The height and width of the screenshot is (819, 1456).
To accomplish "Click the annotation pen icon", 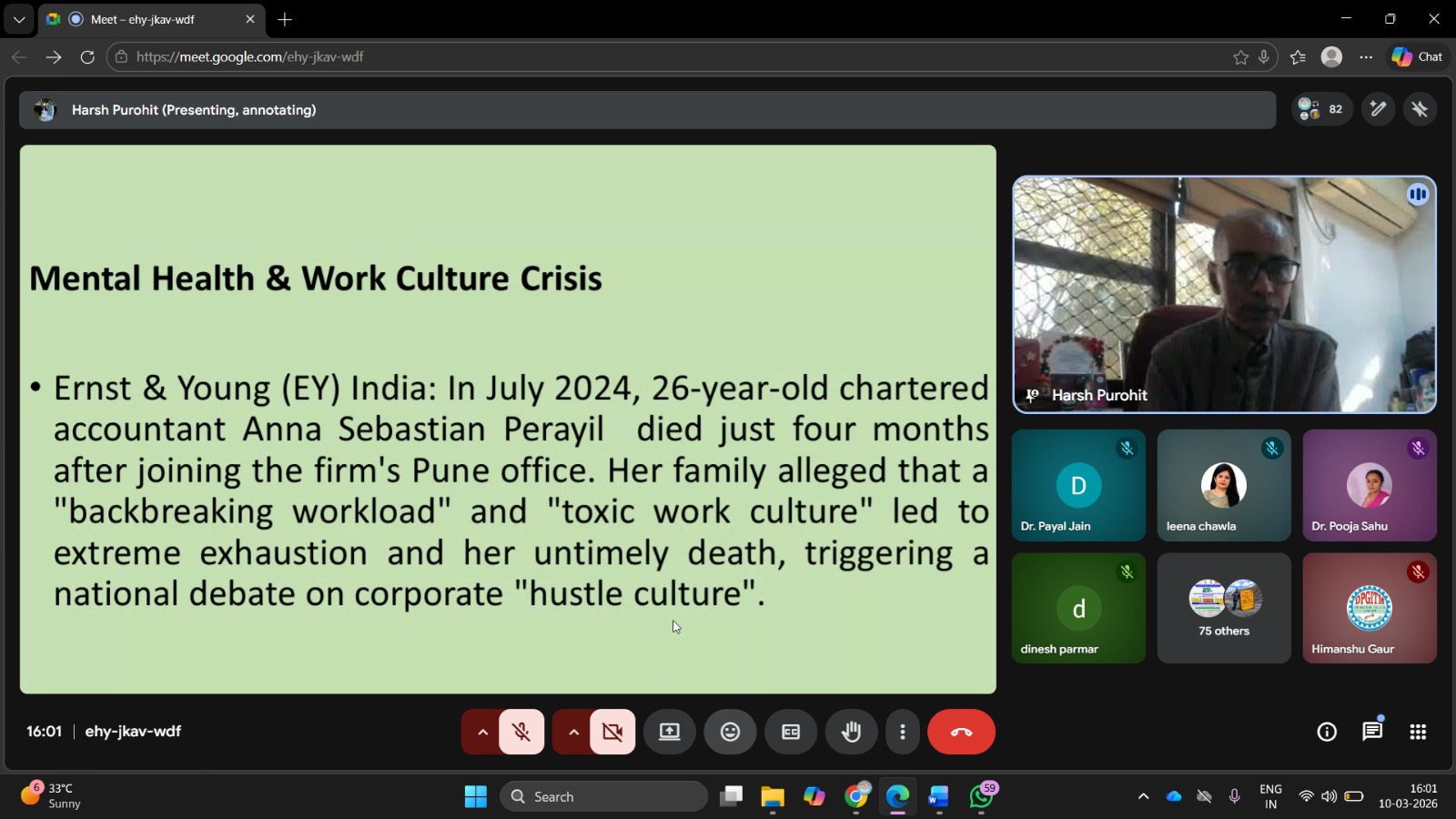I will [1378, 109].
